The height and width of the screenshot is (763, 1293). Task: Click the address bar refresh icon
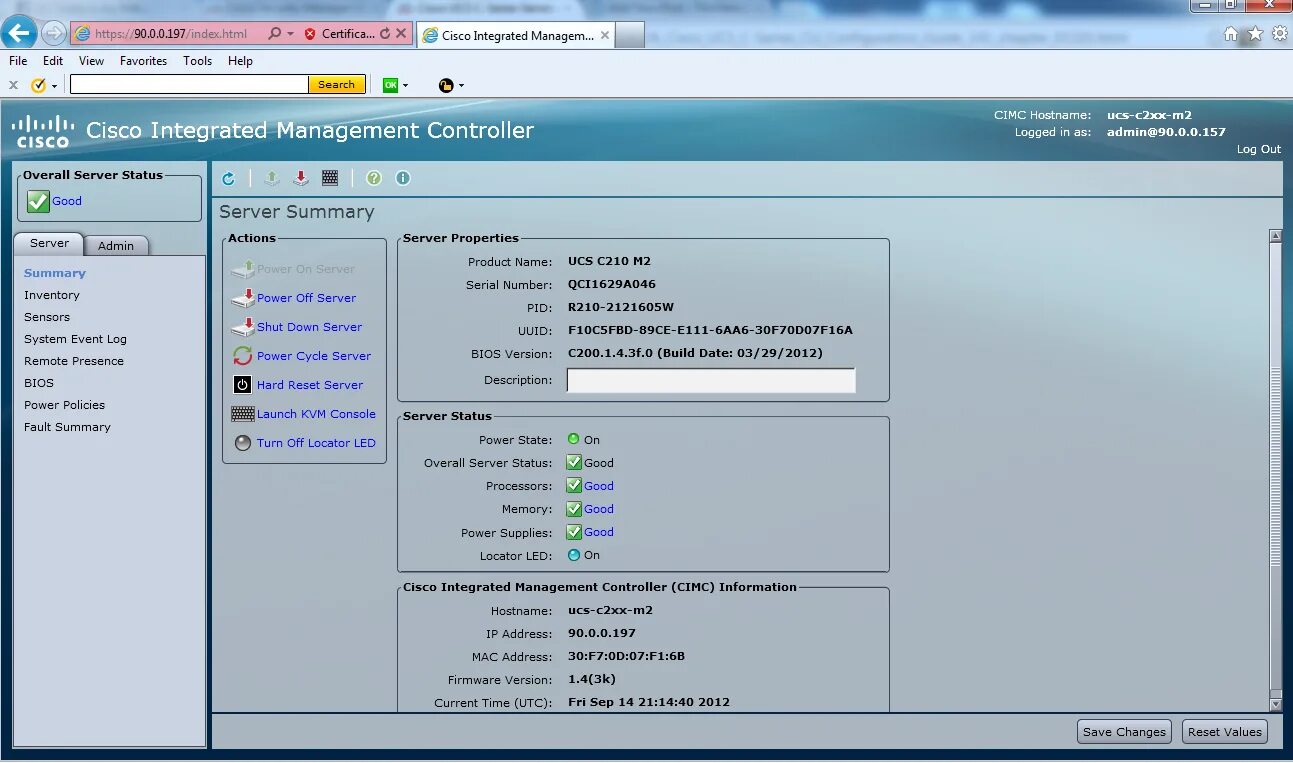pos(385,34)
